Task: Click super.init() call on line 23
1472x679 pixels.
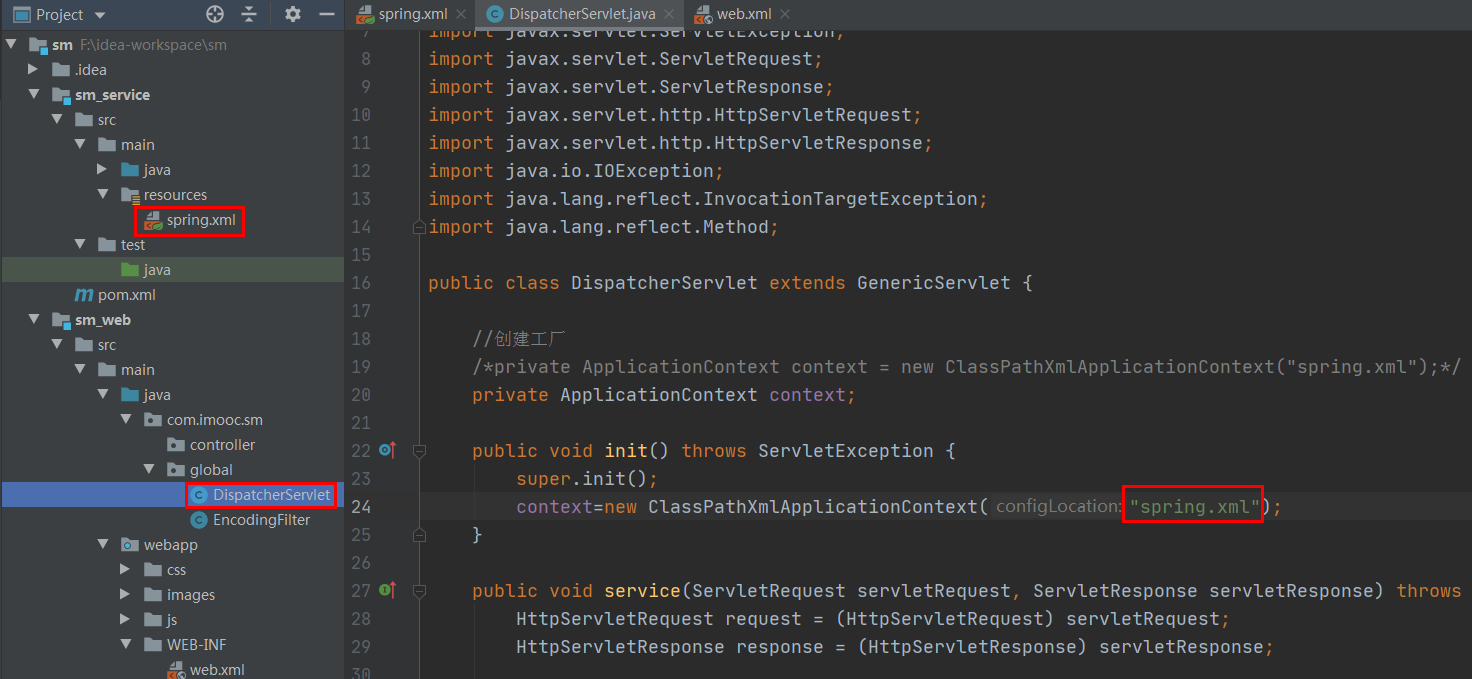Action: point(587,479)
